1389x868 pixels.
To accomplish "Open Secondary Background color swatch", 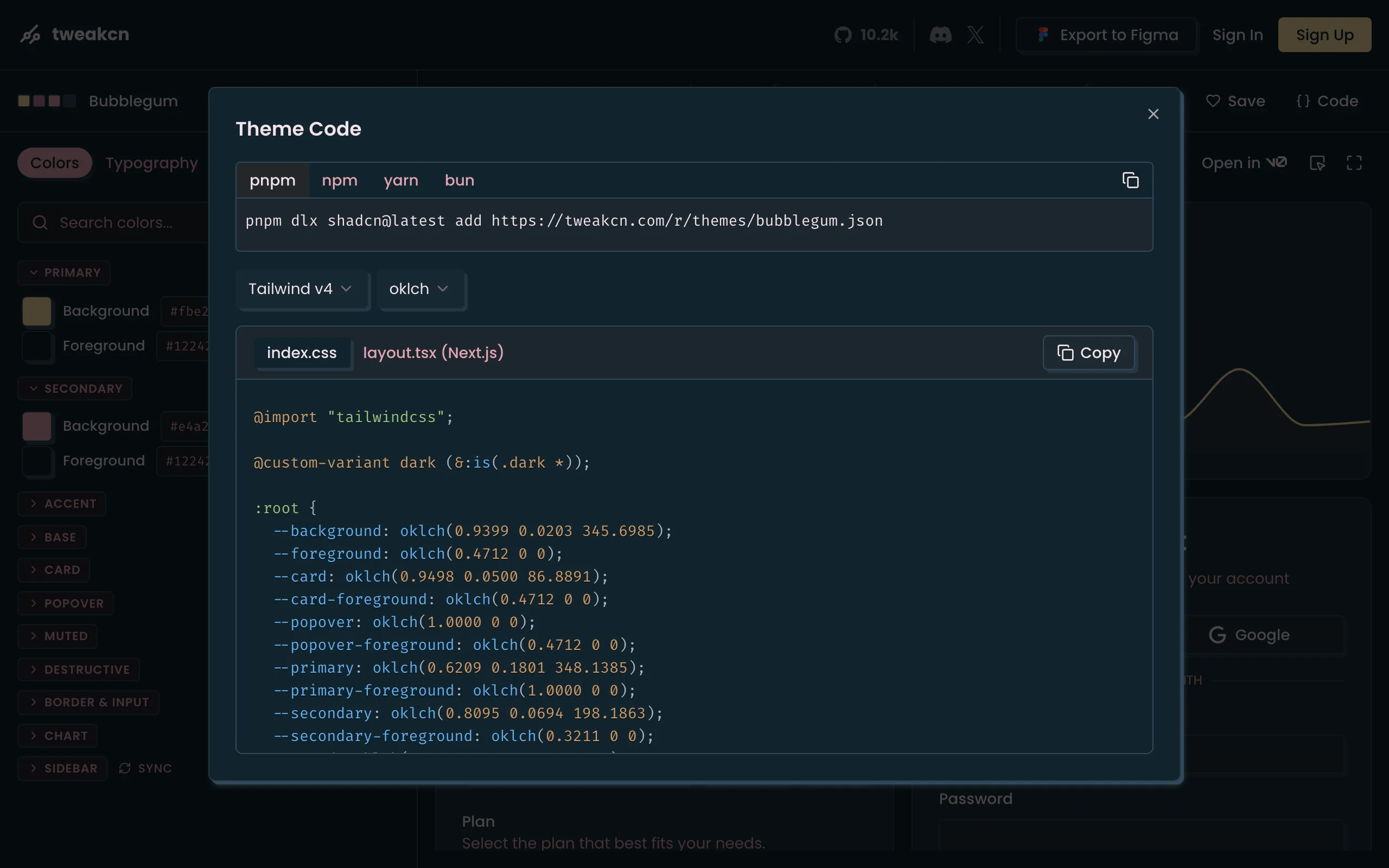I will point(37,426).
